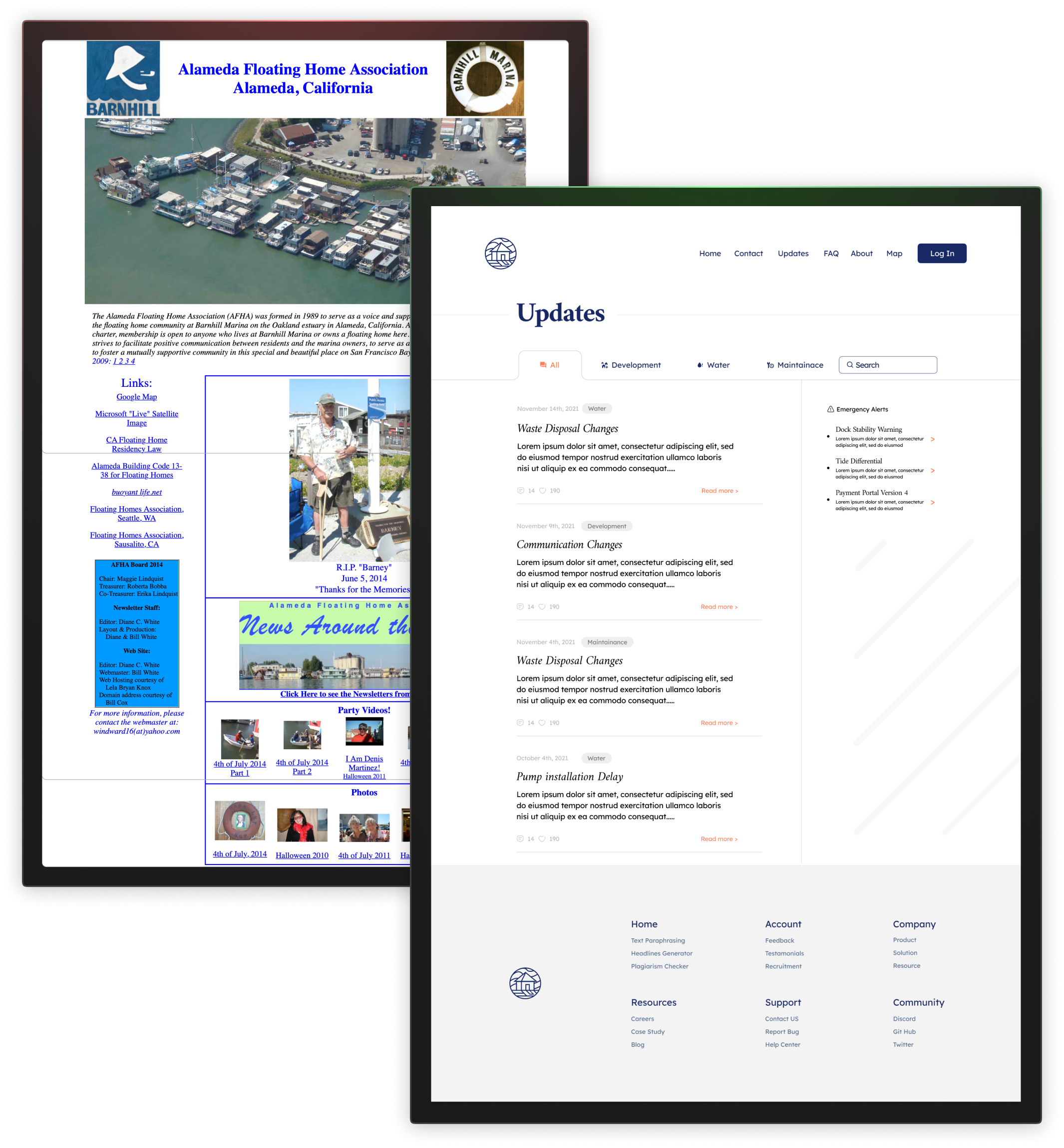Image resolution: width=1064 pixels, height=1148 pixels.
Task: Click heart icon on Pump installation Delay post
Action: [542, 839]
